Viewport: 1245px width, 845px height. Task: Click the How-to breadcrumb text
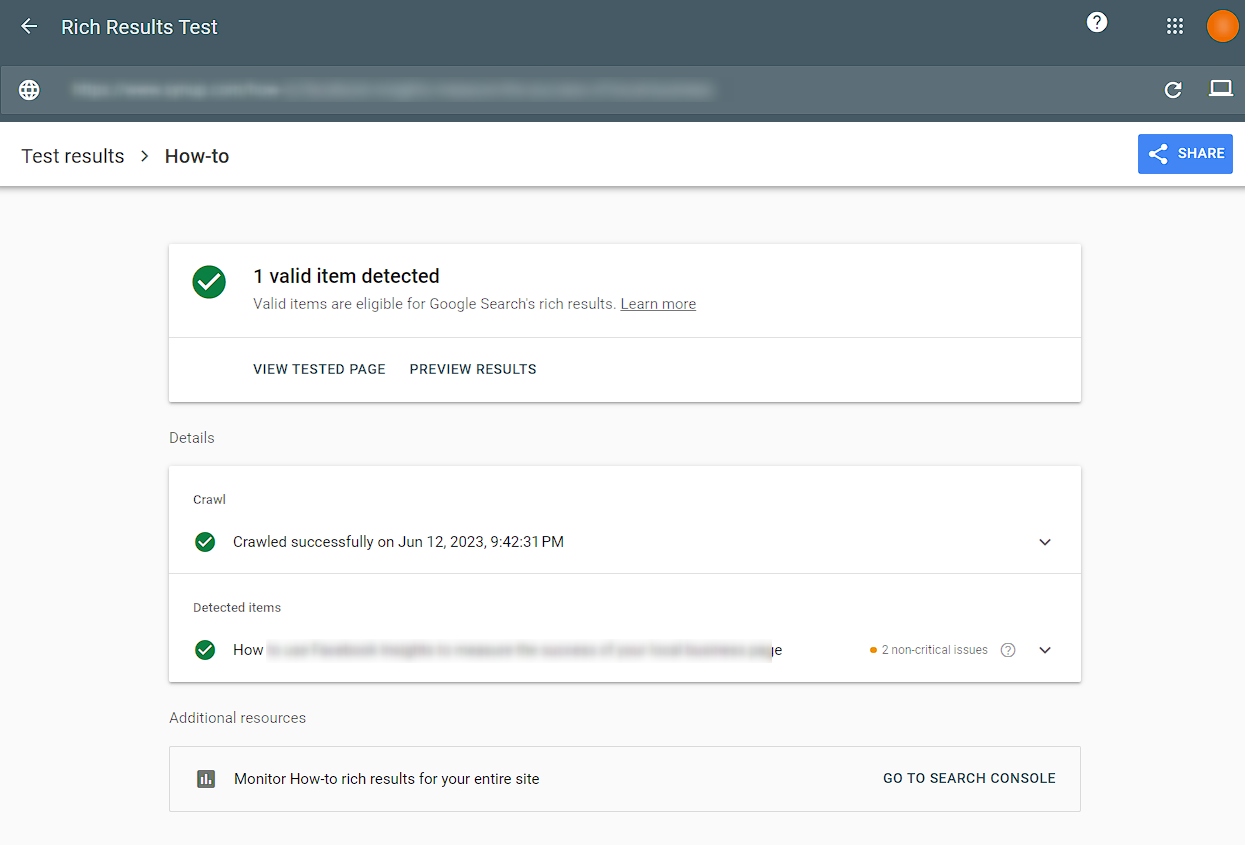(197, 156)
